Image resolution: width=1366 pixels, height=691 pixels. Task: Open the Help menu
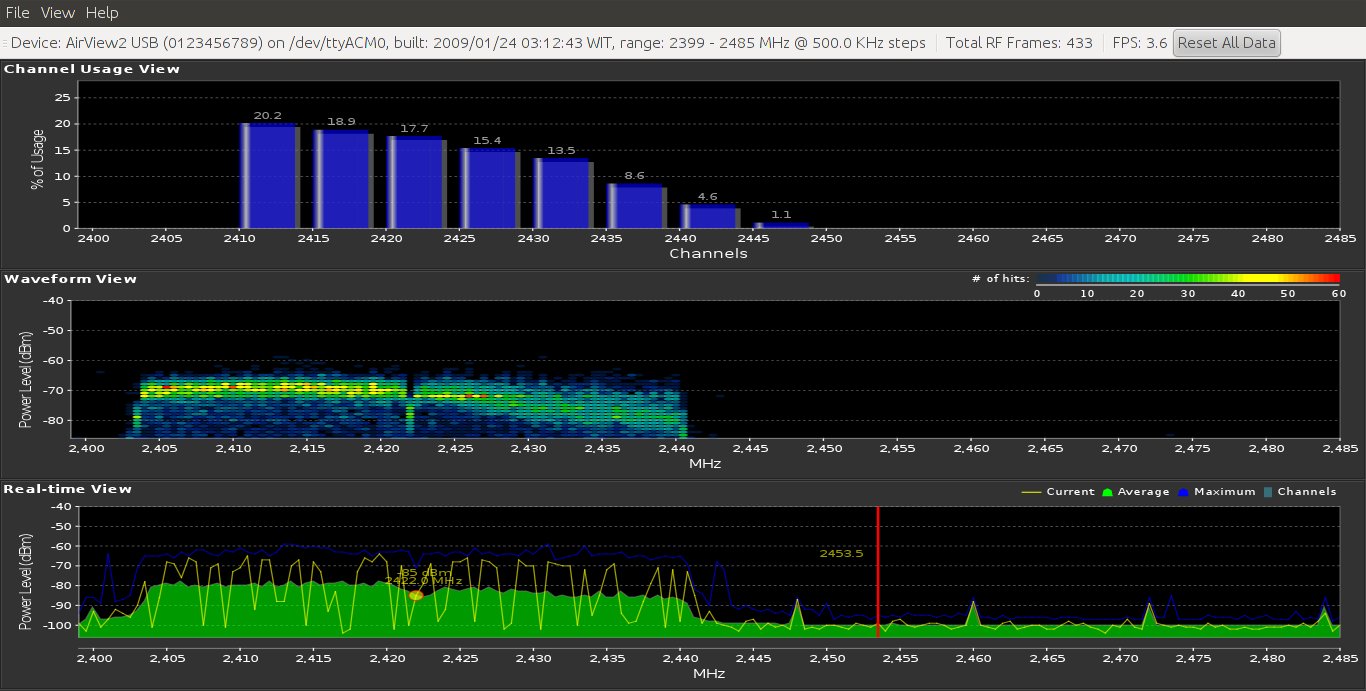pyautogui.click(x=101, y=13)
